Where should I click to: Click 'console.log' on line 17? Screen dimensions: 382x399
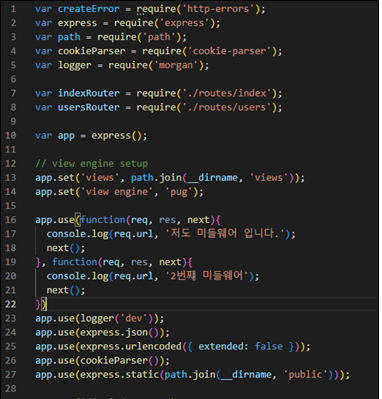tap(77, 234)
